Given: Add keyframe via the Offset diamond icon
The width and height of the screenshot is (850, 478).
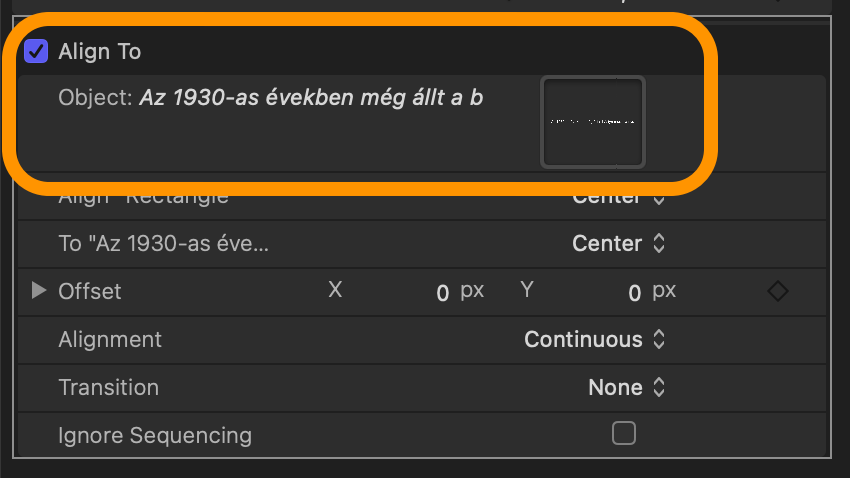Looking at the screenshot, I should [777, 291].
